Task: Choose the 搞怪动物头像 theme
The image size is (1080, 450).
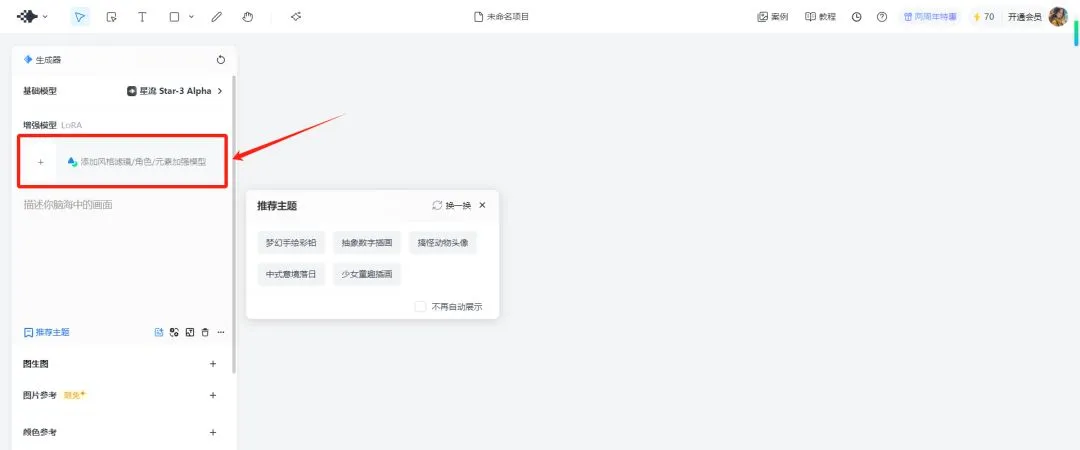Action: click(443, 243)
